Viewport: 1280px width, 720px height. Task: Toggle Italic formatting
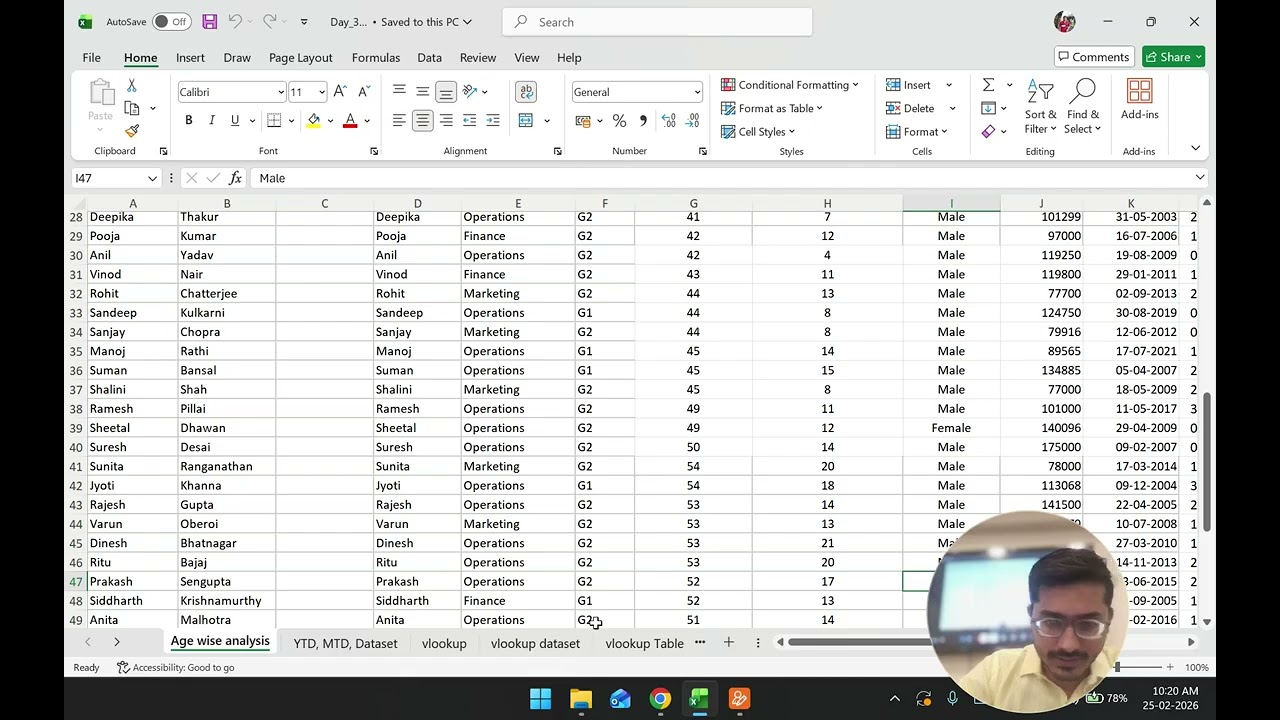[212, 121]
